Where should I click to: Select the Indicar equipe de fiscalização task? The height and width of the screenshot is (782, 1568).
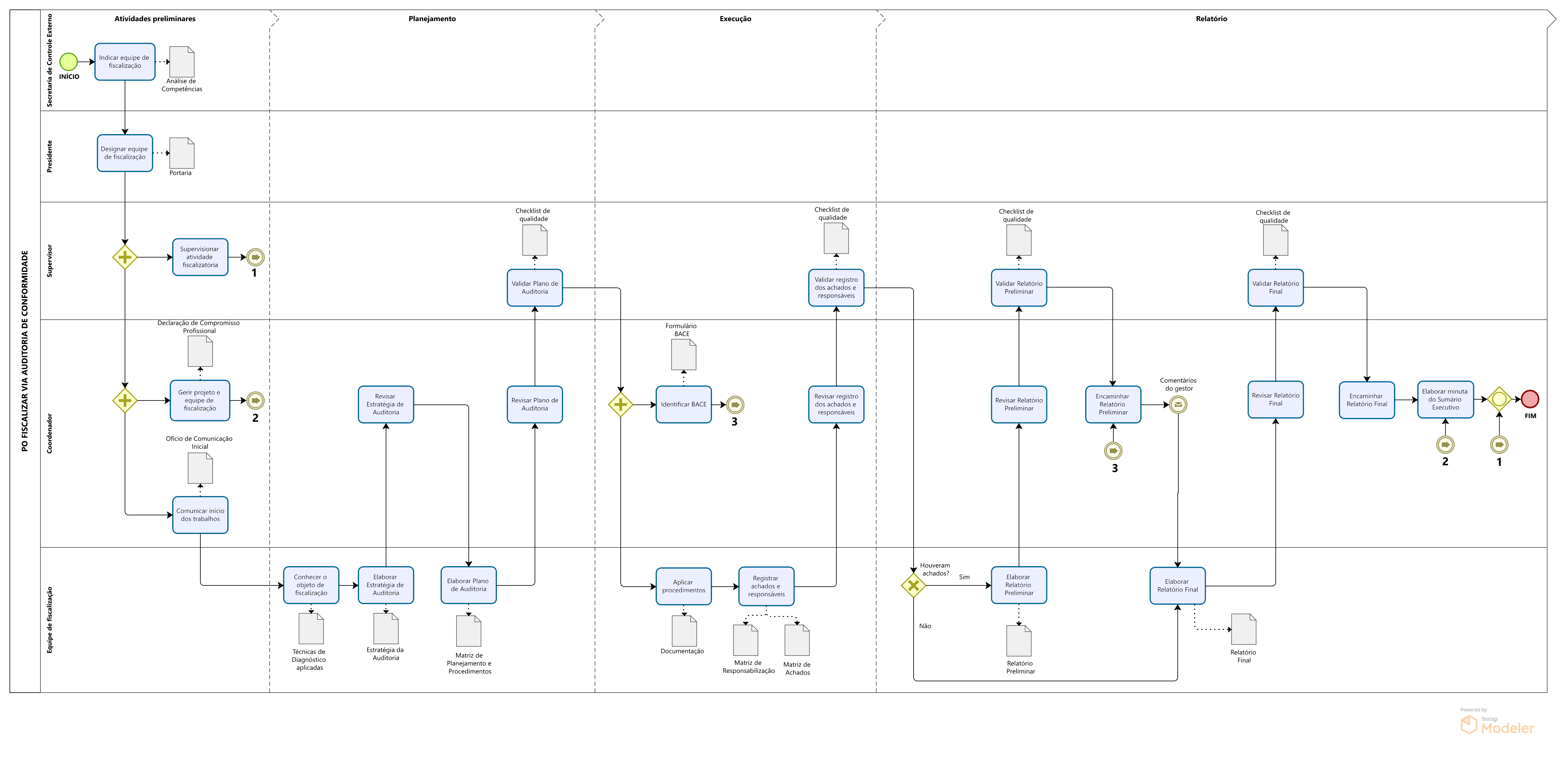(x=125, y=62)
